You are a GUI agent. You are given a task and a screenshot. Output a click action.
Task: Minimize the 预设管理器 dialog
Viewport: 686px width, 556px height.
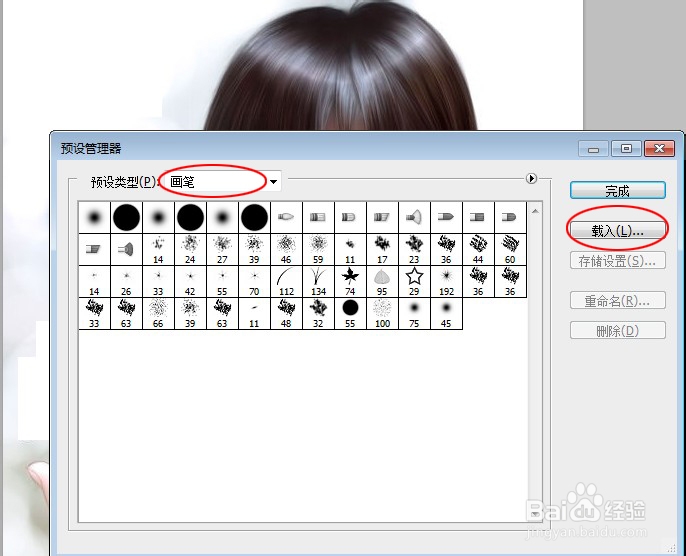pos(593,149)
